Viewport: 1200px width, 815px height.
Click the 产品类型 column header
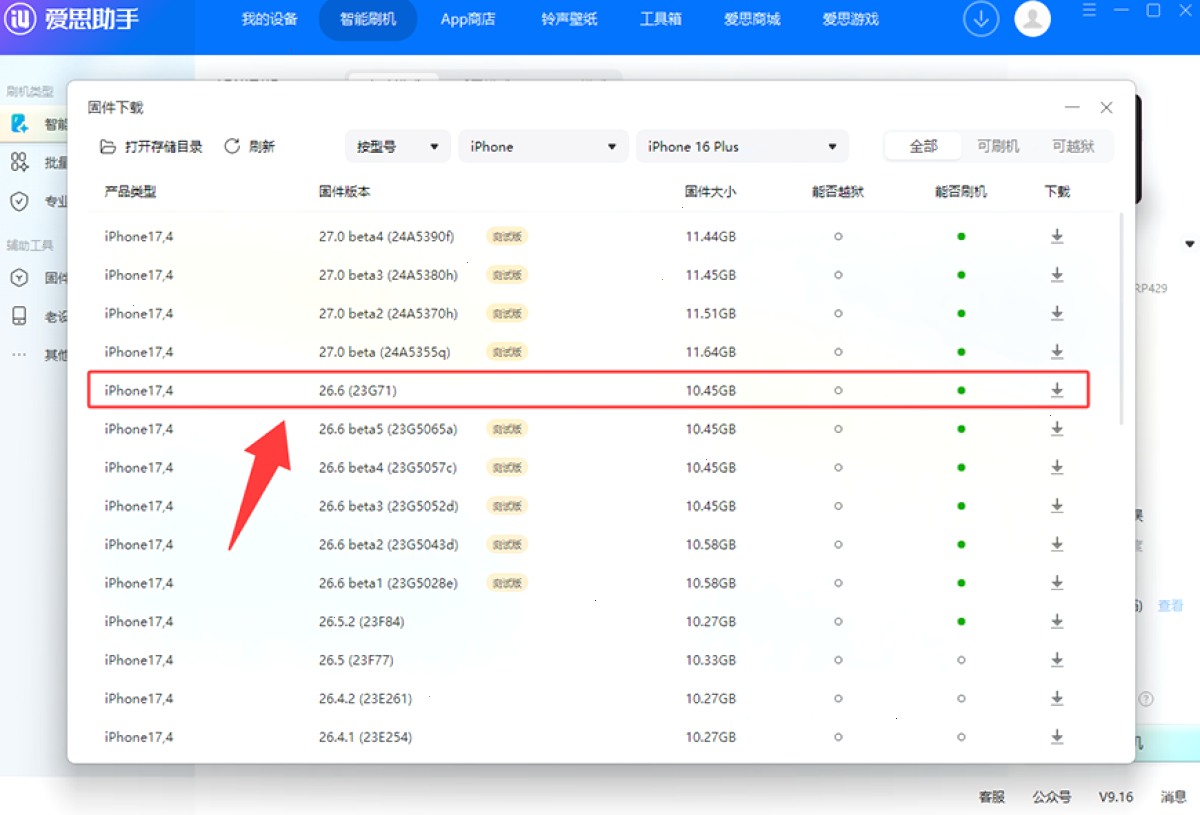pyautogui.click(x=131, y=191)
